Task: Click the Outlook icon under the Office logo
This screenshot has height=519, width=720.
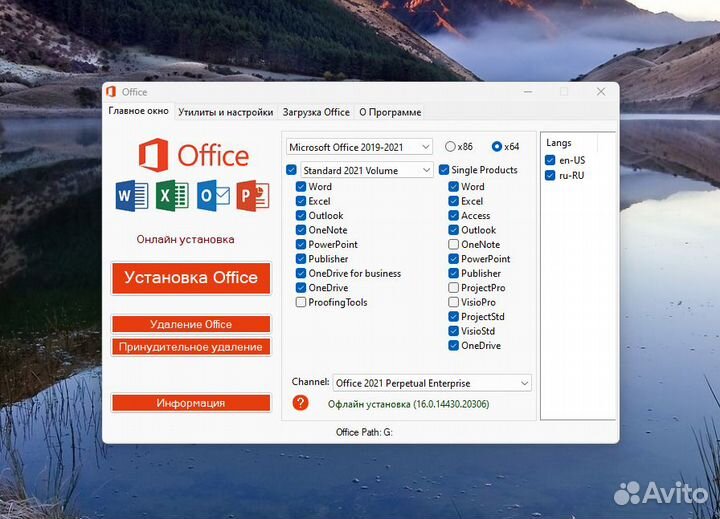Action: 214,196
